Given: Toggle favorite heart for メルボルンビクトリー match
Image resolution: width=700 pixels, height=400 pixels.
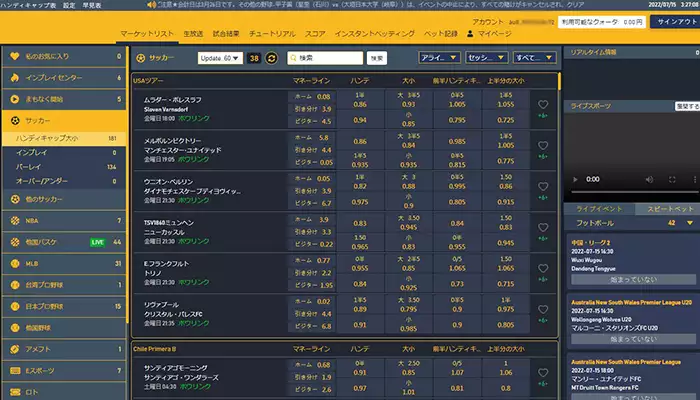Looking at the screenshot, I should 543,146.
